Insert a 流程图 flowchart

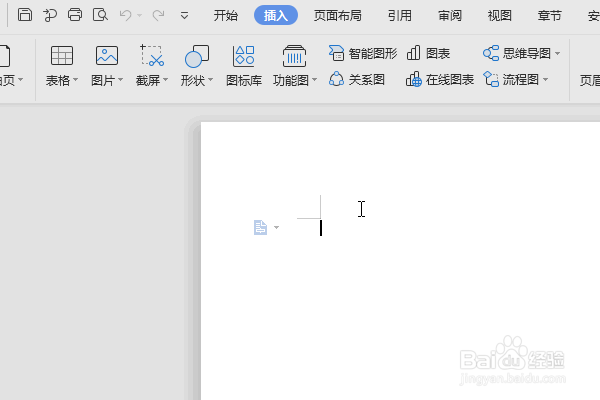pyautogui.click(x=511, y=80)
